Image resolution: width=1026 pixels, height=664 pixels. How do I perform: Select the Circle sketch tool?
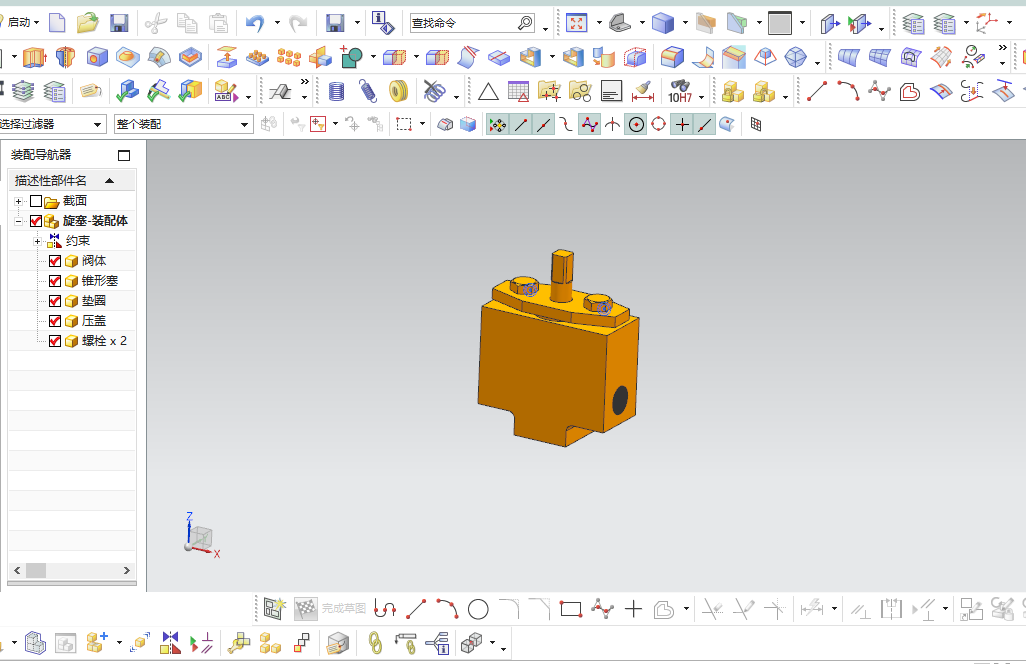tap(478, 610)
